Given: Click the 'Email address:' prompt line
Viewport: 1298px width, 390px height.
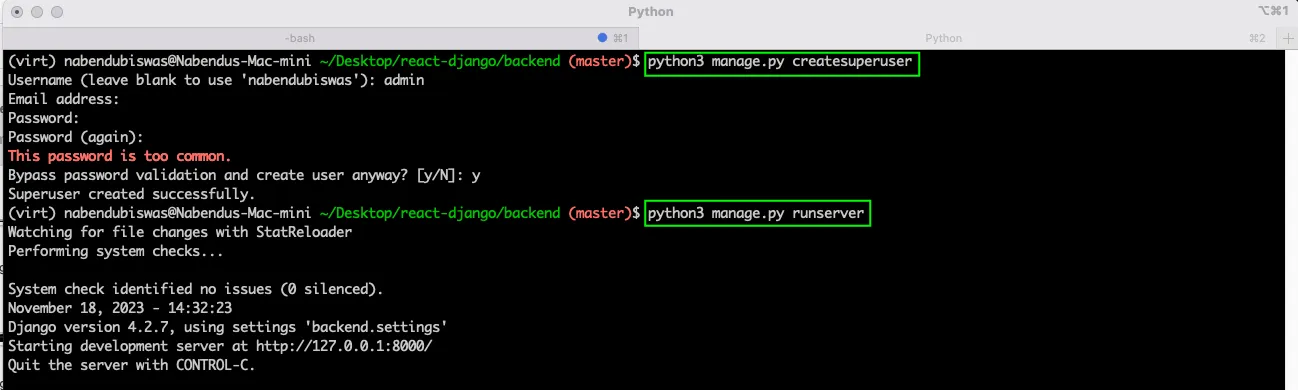Looking at the screenshot, I should 64,100.
